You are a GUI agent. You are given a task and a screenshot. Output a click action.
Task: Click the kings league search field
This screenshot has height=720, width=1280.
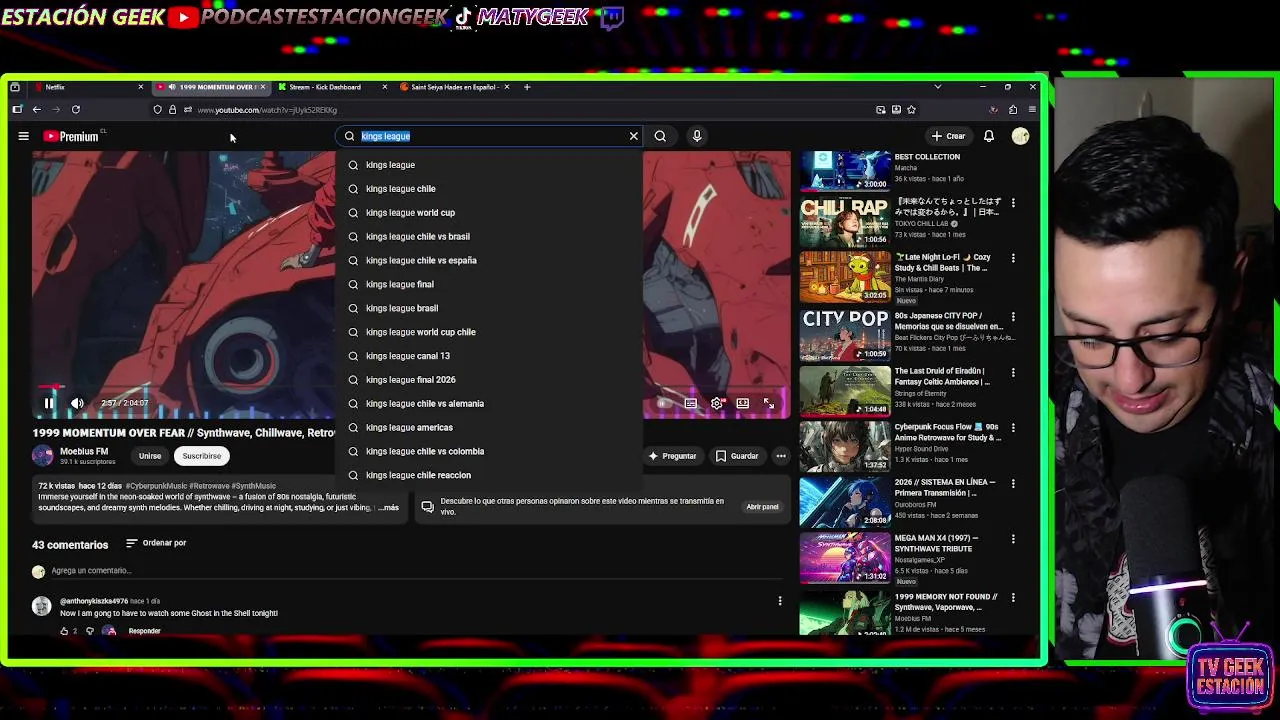click(x=490, y=136)
